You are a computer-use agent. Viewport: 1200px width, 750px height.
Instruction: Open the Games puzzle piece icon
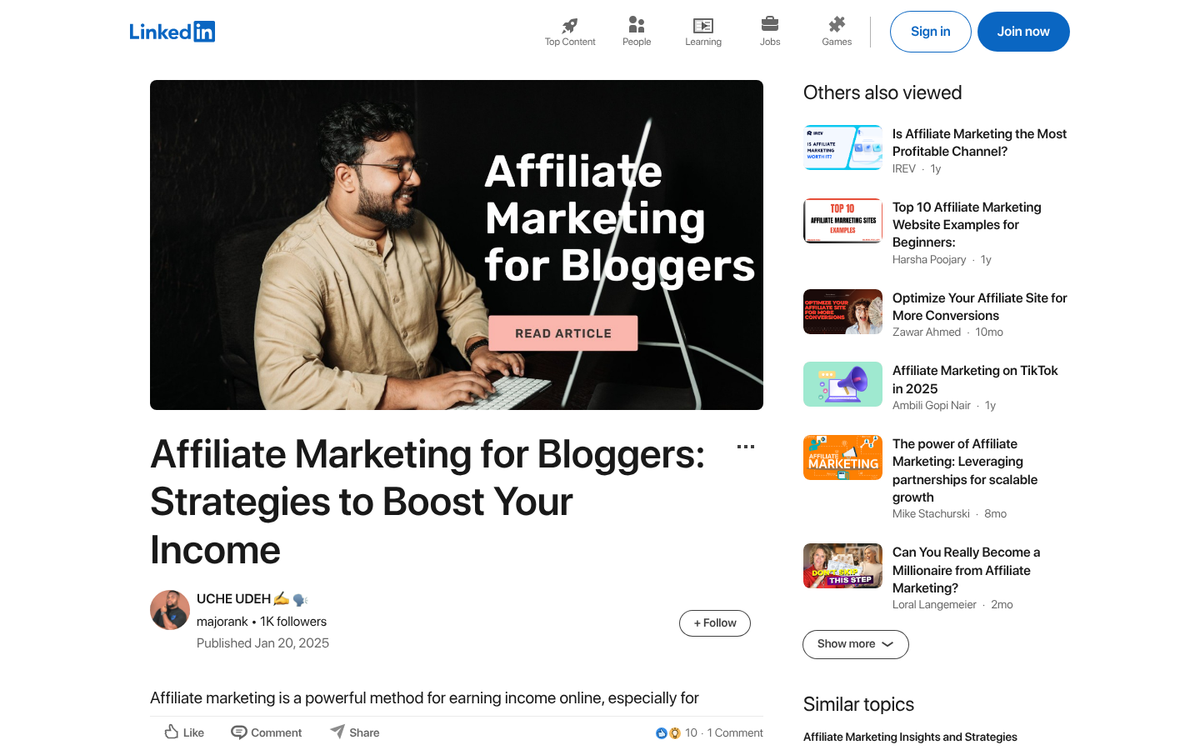click(837, 24)
